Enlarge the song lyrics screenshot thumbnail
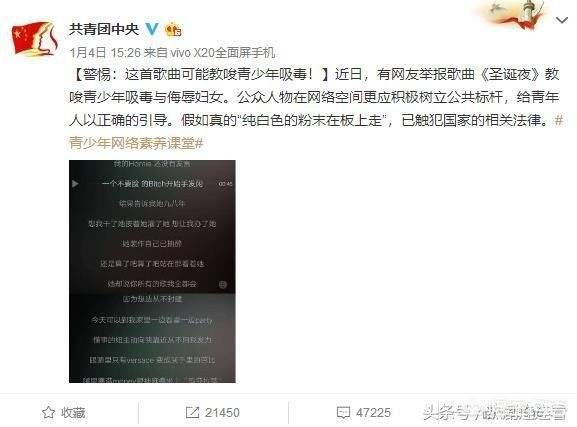Screen dimensions: 577x427 click(x=152, y=272)
